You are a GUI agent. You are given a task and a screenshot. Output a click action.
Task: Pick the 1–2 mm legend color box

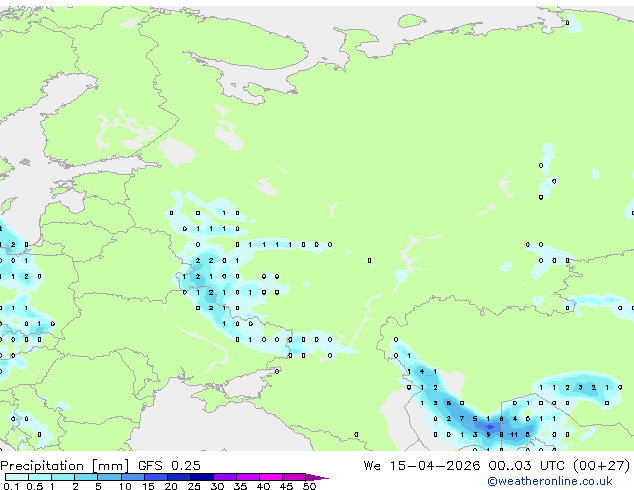pyautogui.click(x=63, y=477)
